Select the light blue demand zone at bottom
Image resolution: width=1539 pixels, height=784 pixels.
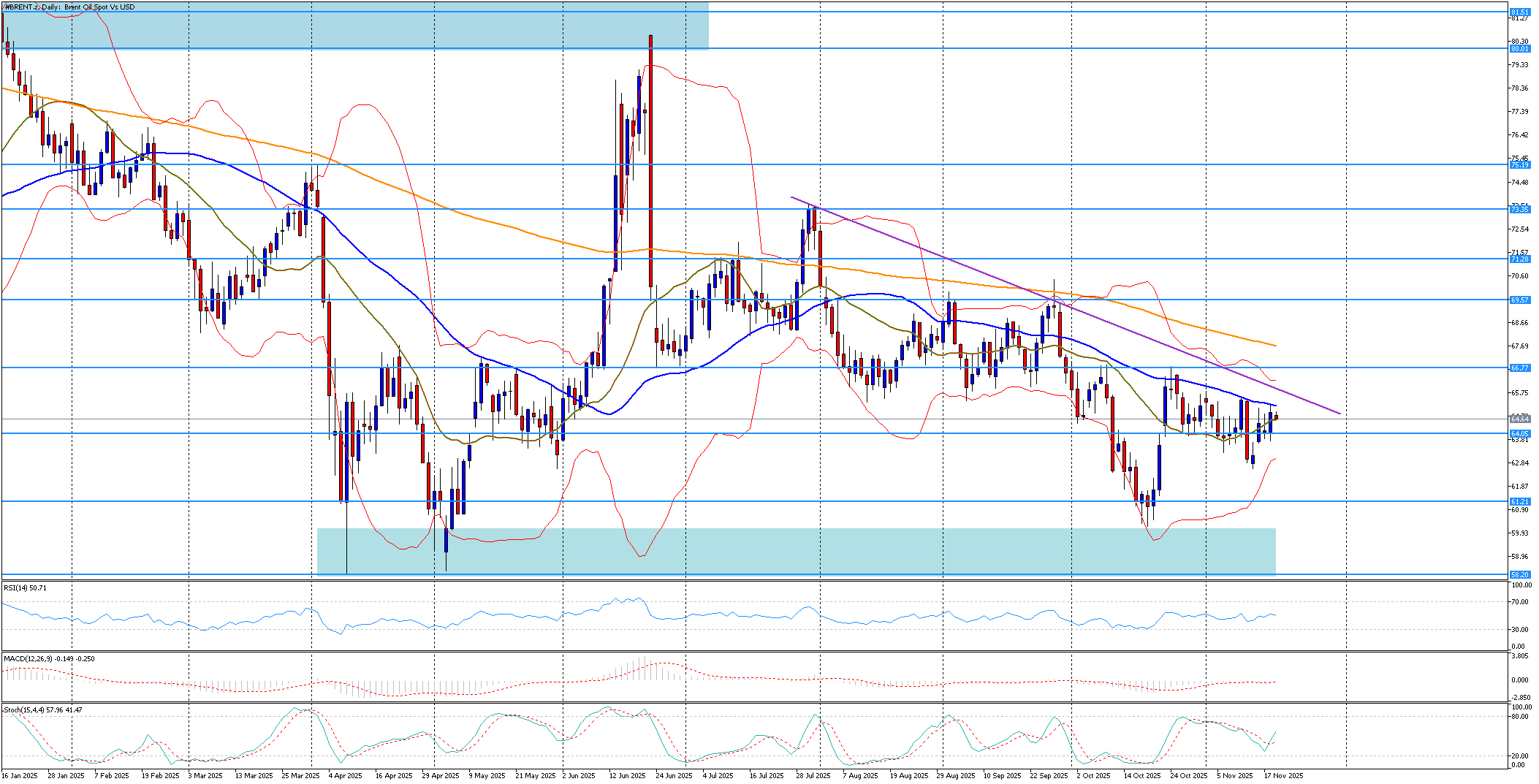[797, 552]
